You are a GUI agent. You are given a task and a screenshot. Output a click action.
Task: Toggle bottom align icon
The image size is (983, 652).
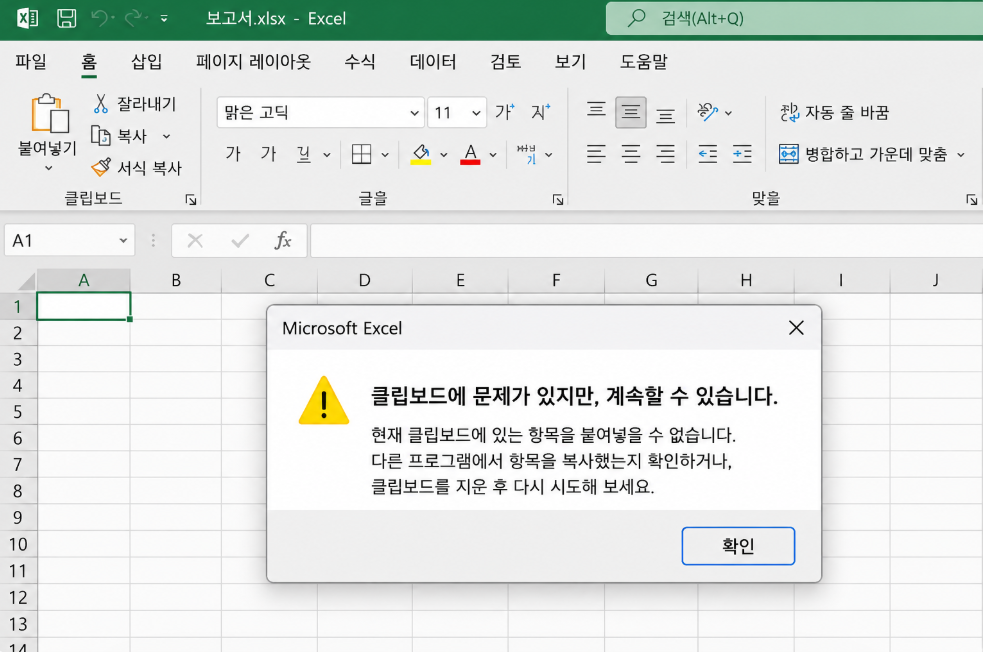665,115
